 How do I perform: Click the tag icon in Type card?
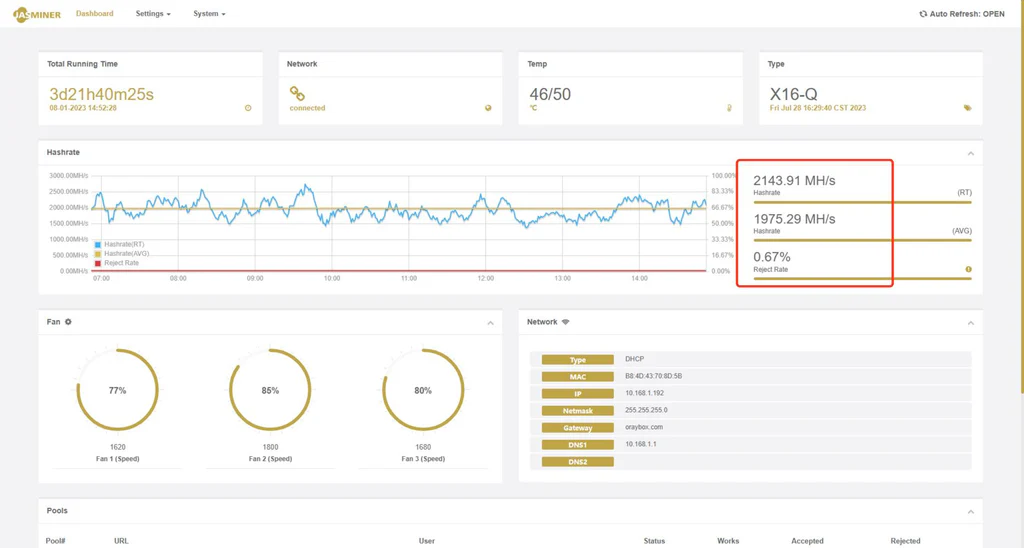click(x=968, y=108)
